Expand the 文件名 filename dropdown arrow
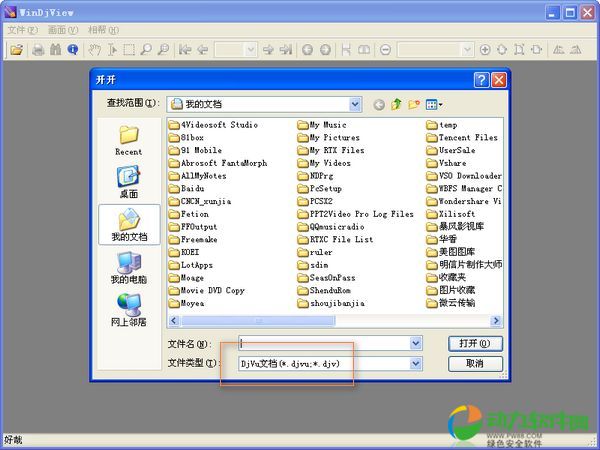 pyautogui.click(x=416, y=343)
